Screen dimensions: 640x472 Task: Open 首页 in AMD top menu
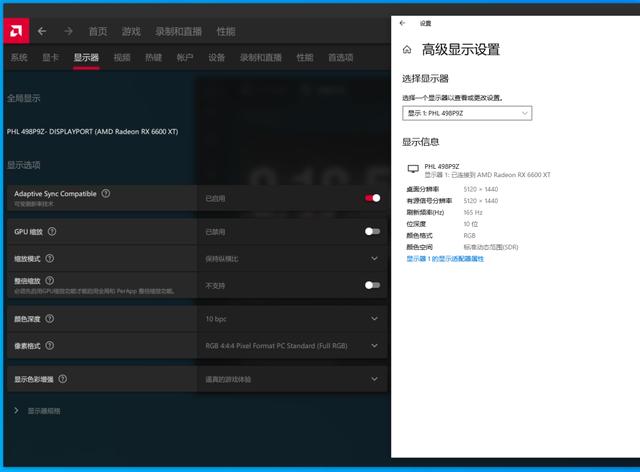pyautogui.click(x=98, y=31)
